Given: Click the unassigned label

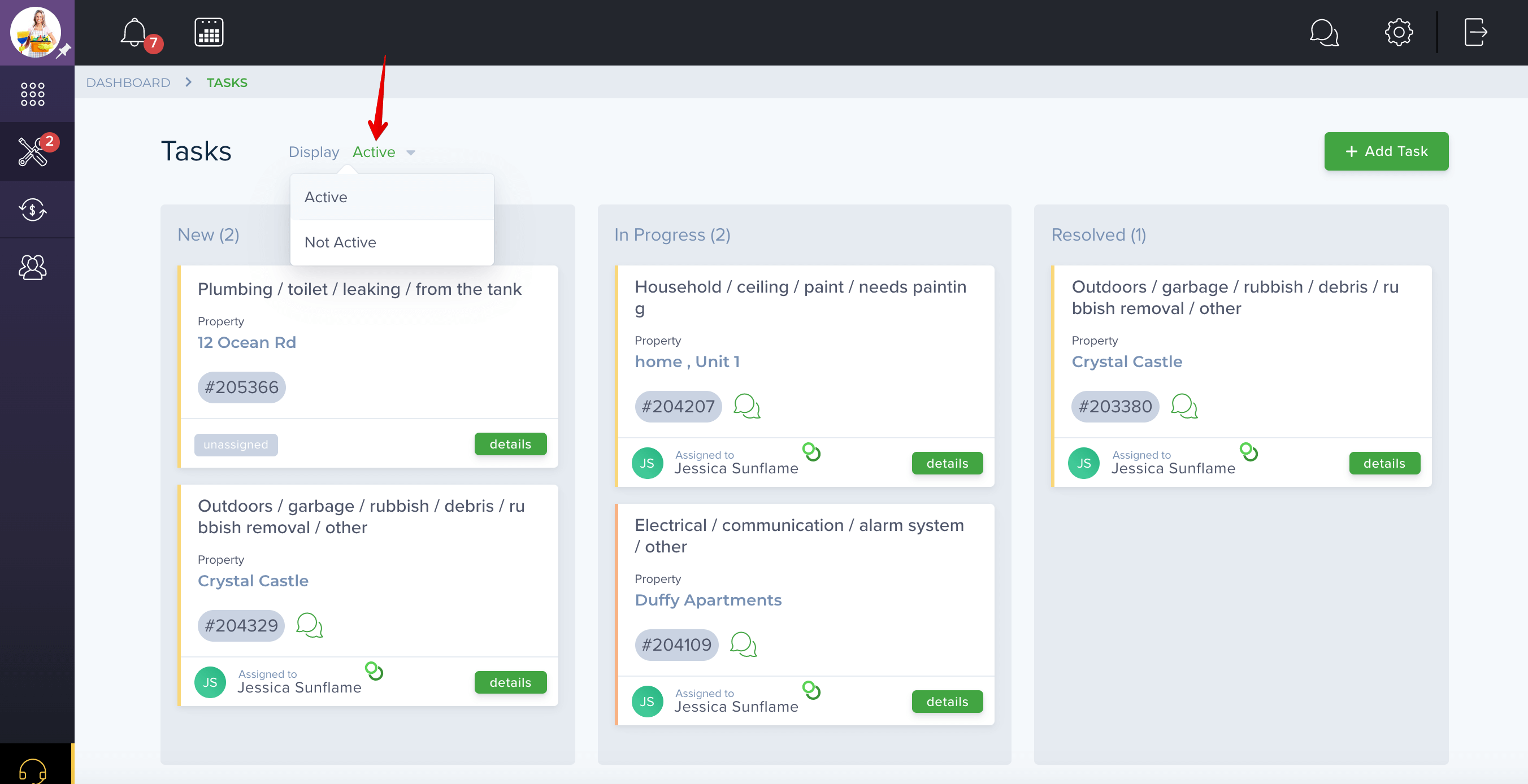Looking at the screenshot, I should coord(236,445).
